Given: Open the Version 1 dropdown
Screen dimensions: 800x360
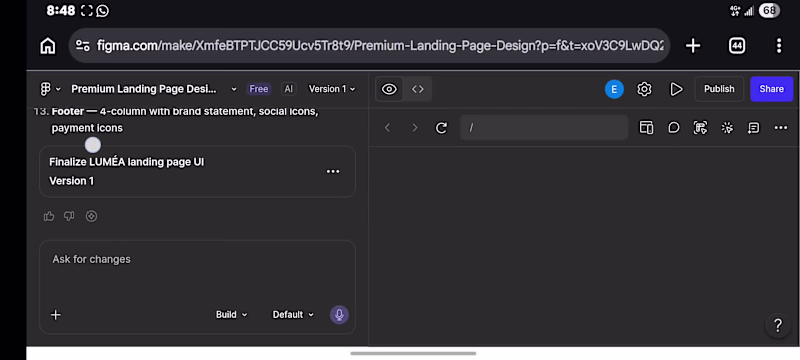Looking at the screenshot, I should tap(332, 89).
